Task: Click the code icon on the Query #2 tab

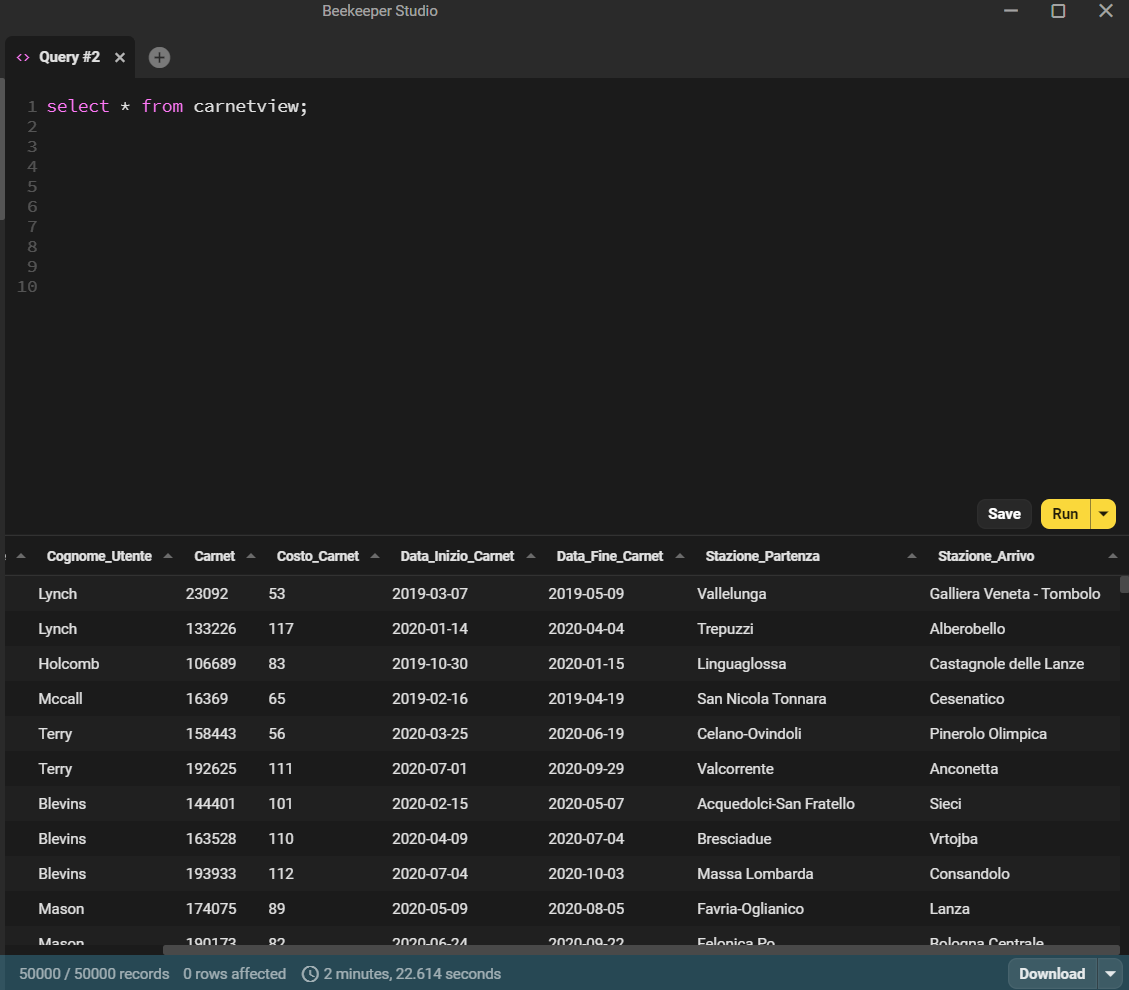Action: pos(23,57)
